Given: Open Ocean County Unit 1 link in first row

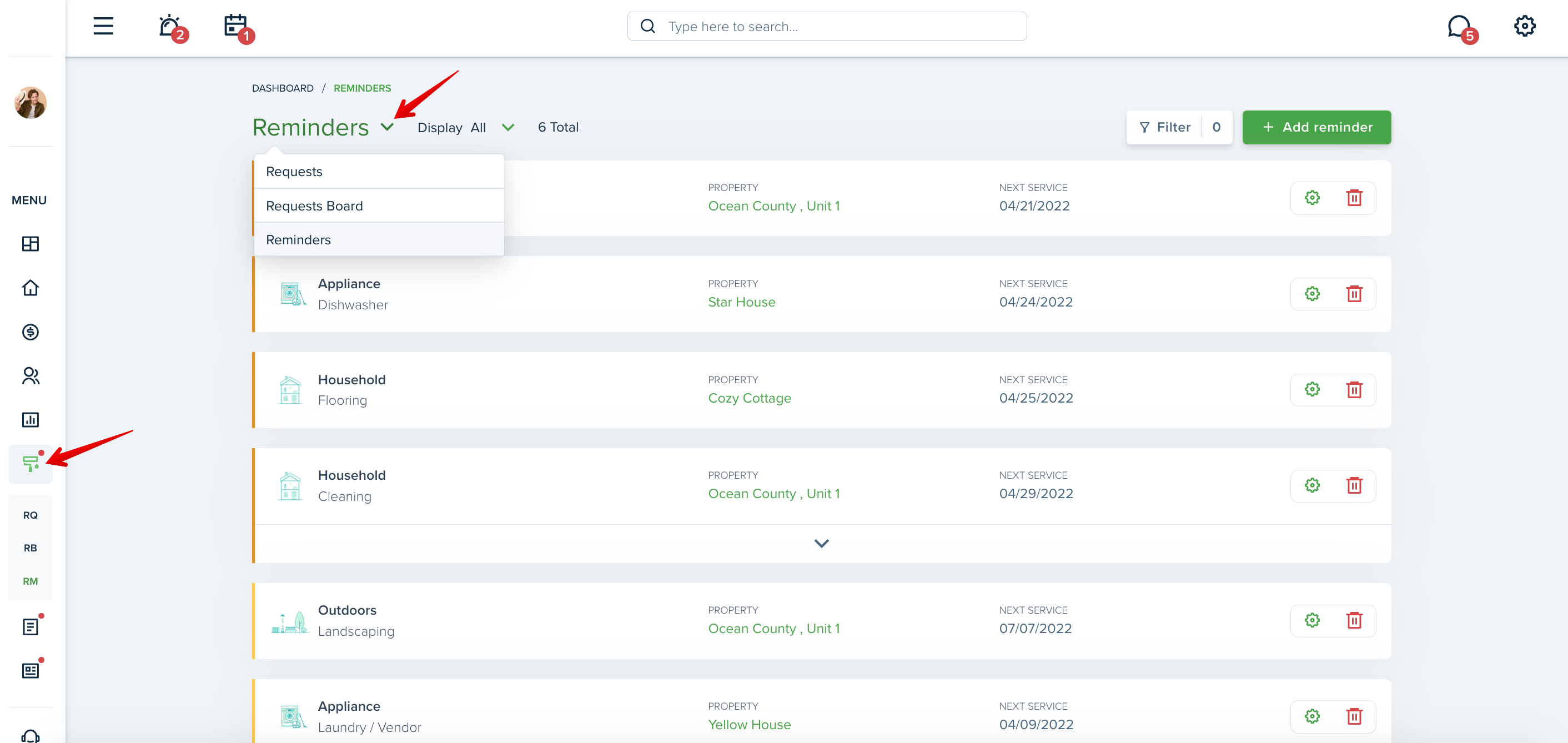Looking at the screenshot, I should click(x=773, y=206).
